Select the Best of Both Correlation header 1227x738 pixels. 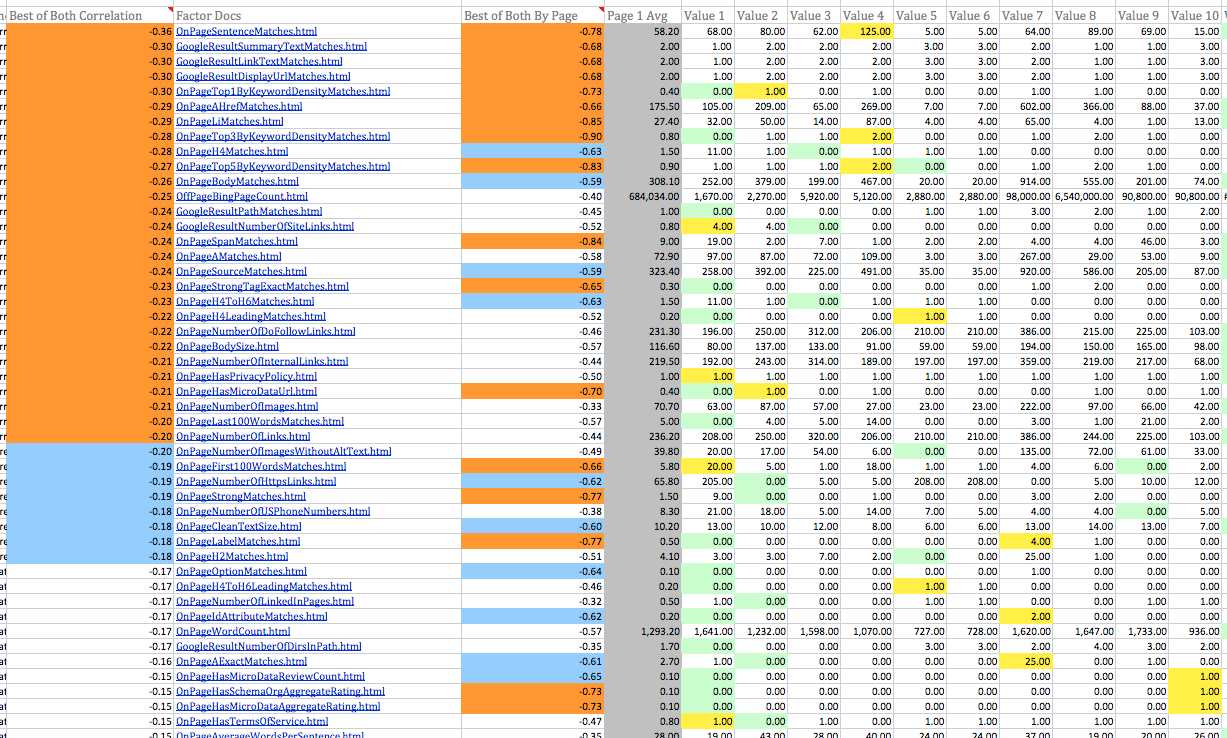(89, 16)
